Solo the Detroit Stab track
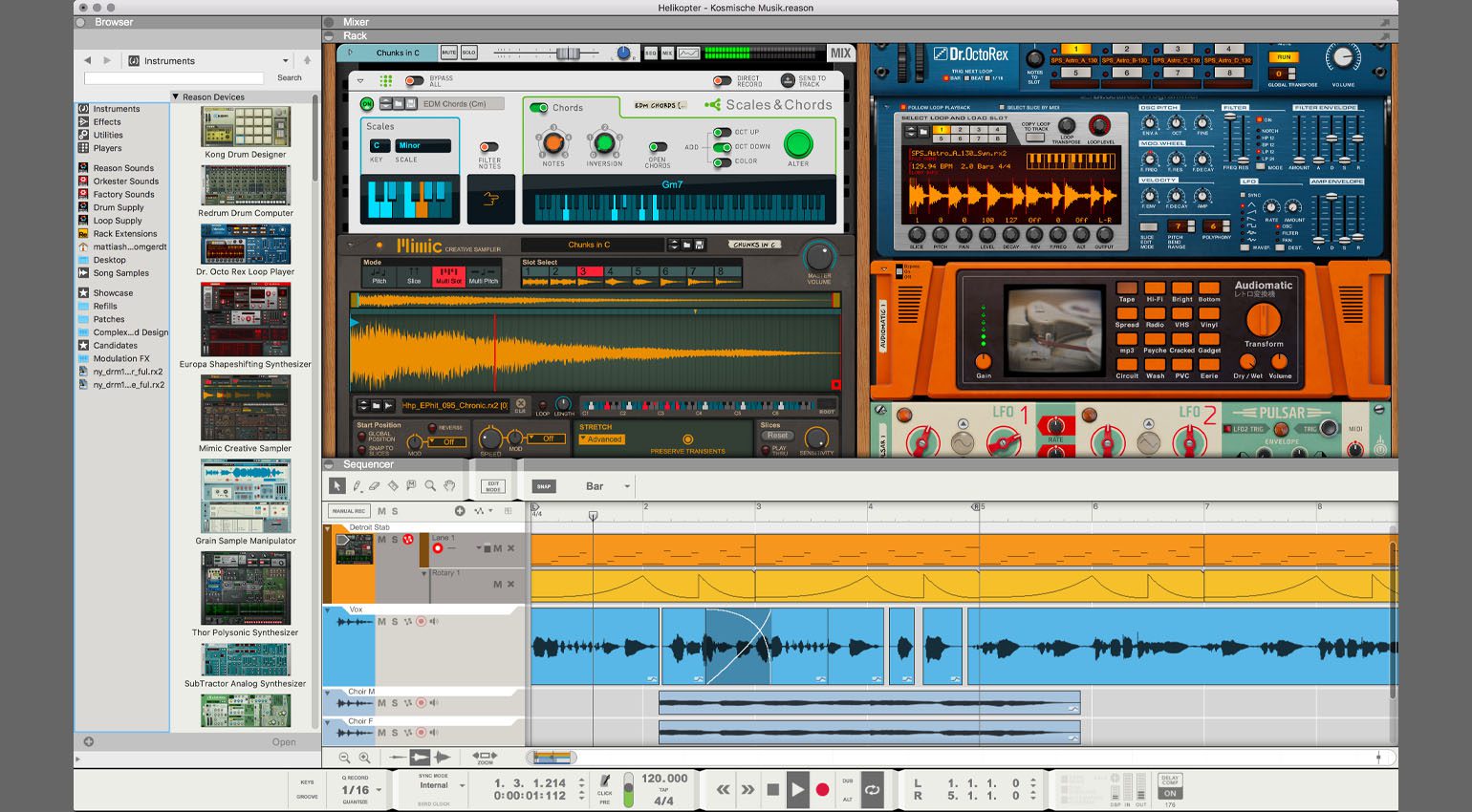Screen dimensions: 1472x812 coord(395,539)
